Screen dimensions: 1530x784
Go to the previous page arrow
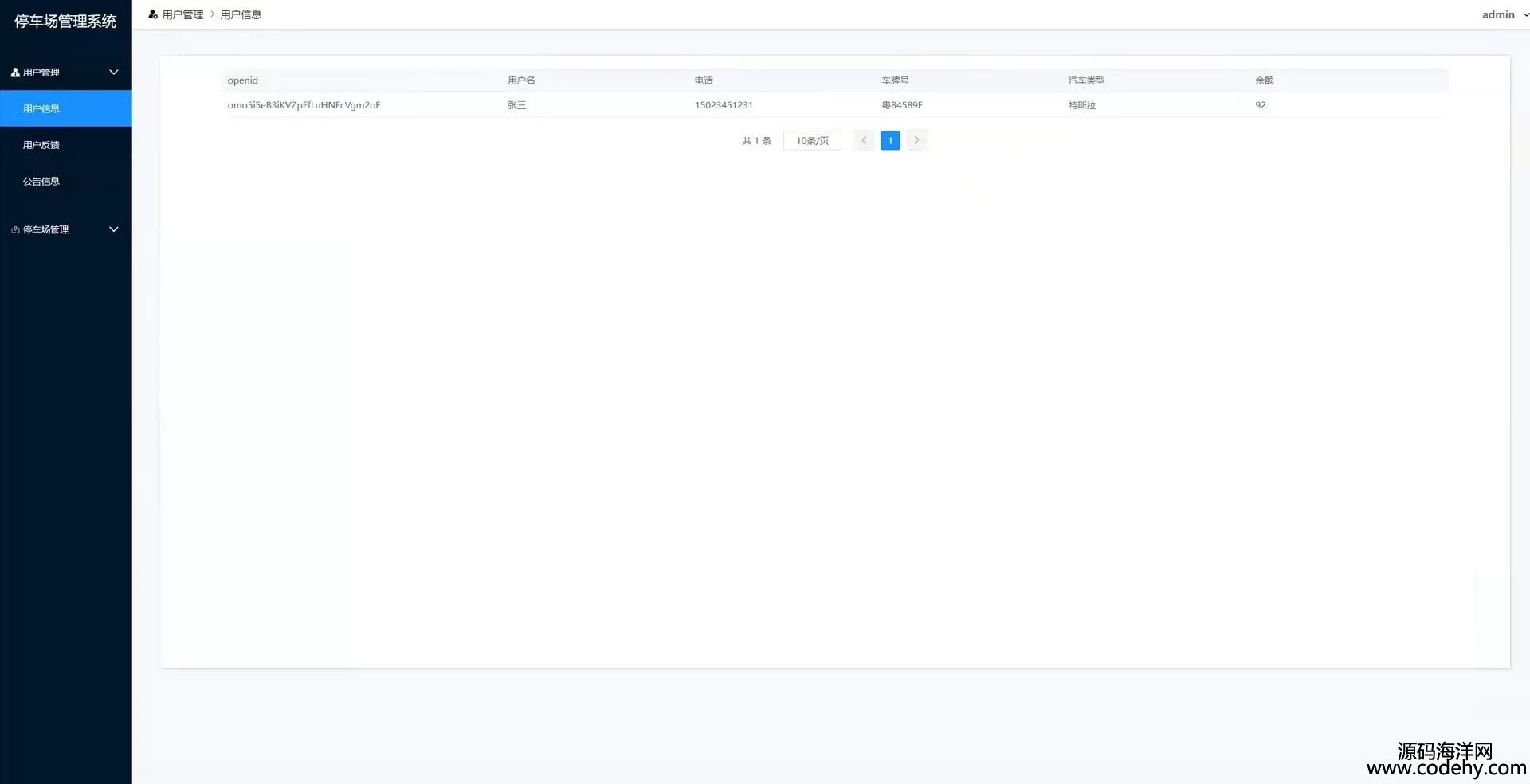[864, 141]
